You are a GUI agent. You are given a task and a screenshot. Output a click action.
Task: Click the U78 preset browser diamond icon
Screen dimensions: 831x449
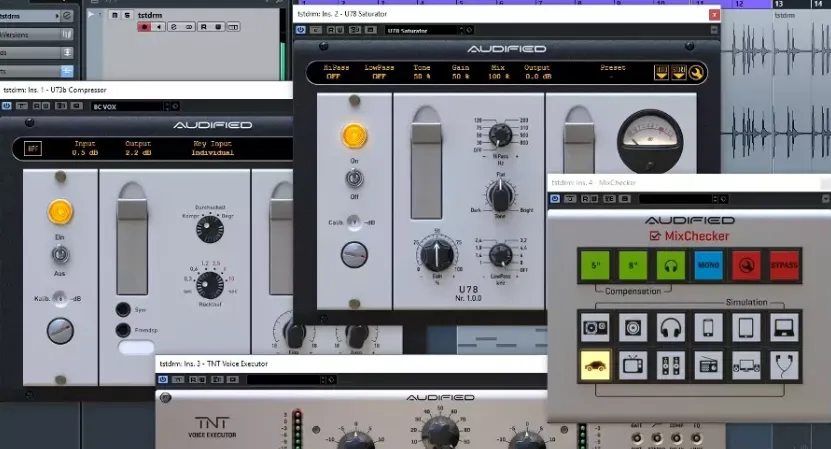(x=469, y=30)
